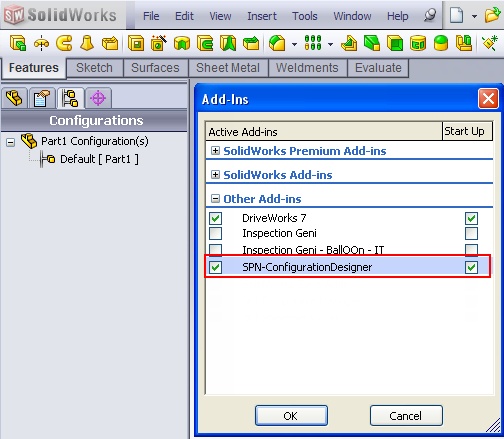504x439 pixels.
Task: Open the Help menu
Action: click(x=397, y=16)
